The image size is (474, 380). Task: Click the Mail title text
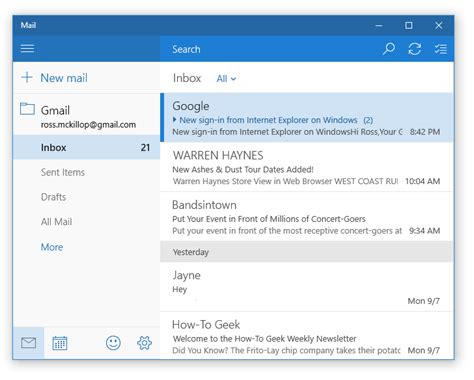coord(28,25)
